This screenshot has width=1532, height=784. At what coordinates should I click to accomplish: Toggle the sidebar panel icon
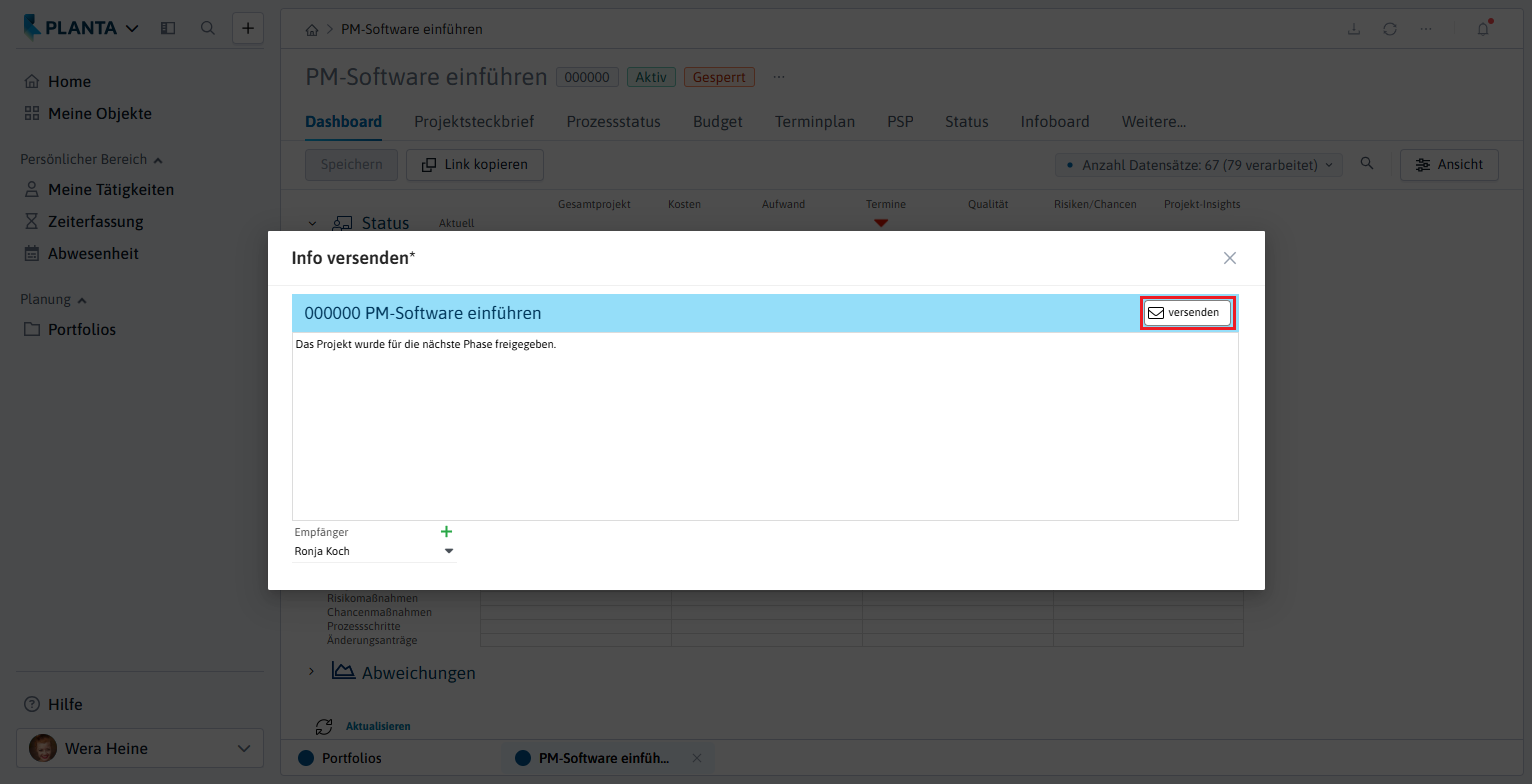168,28
